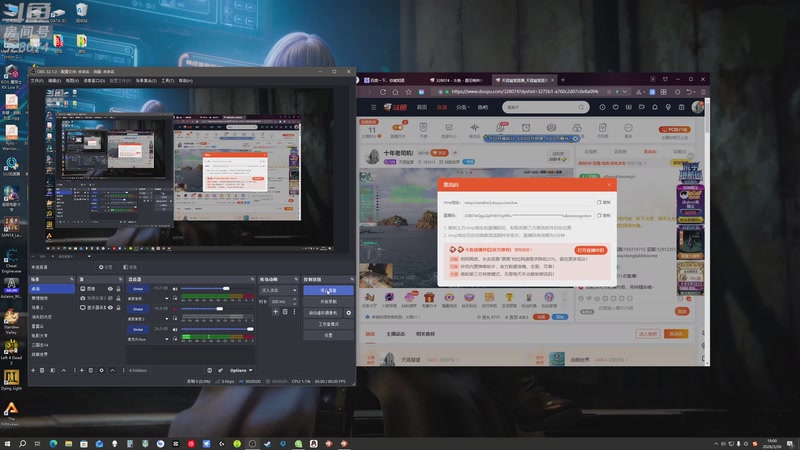Click the Douyu search input field
The image size is (800, 450).
543,107
